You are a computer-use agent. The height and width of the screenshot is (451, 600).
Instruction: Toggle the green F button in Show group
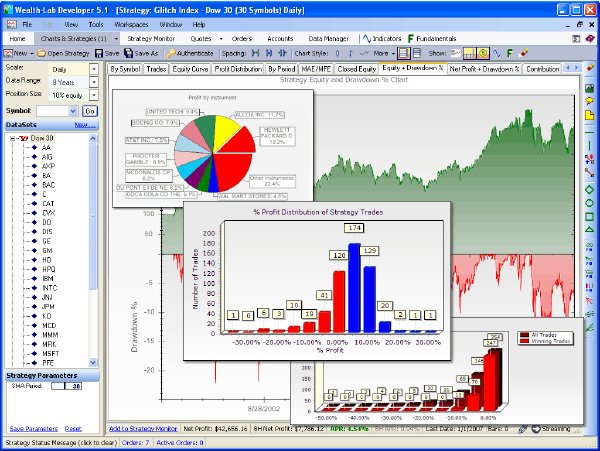pyautogui.click(x=510, y=53)
